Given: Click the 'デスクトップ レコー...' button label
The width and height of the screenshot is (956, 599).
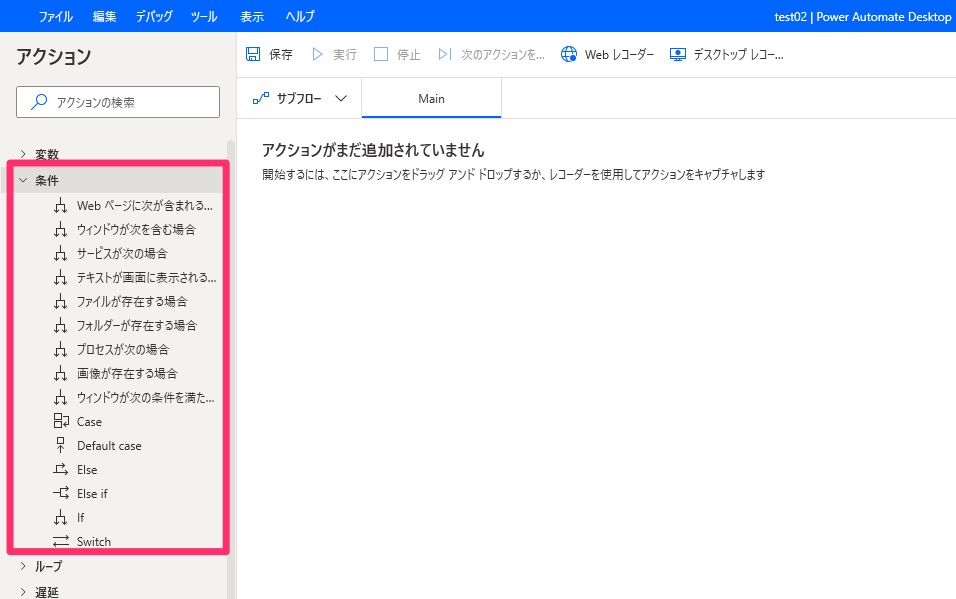Looking at the screenshot, I should 738,55.
